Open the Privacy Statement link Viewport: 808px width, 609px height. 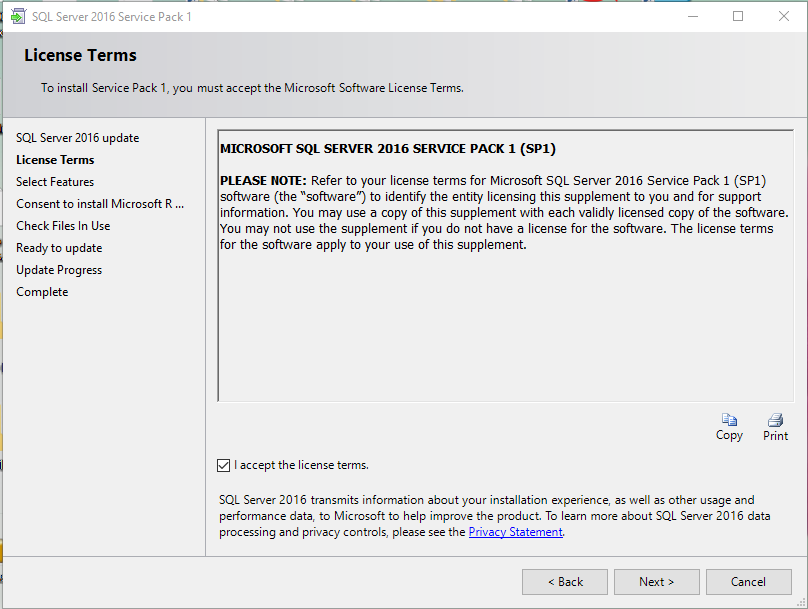(x=515, y=531)
